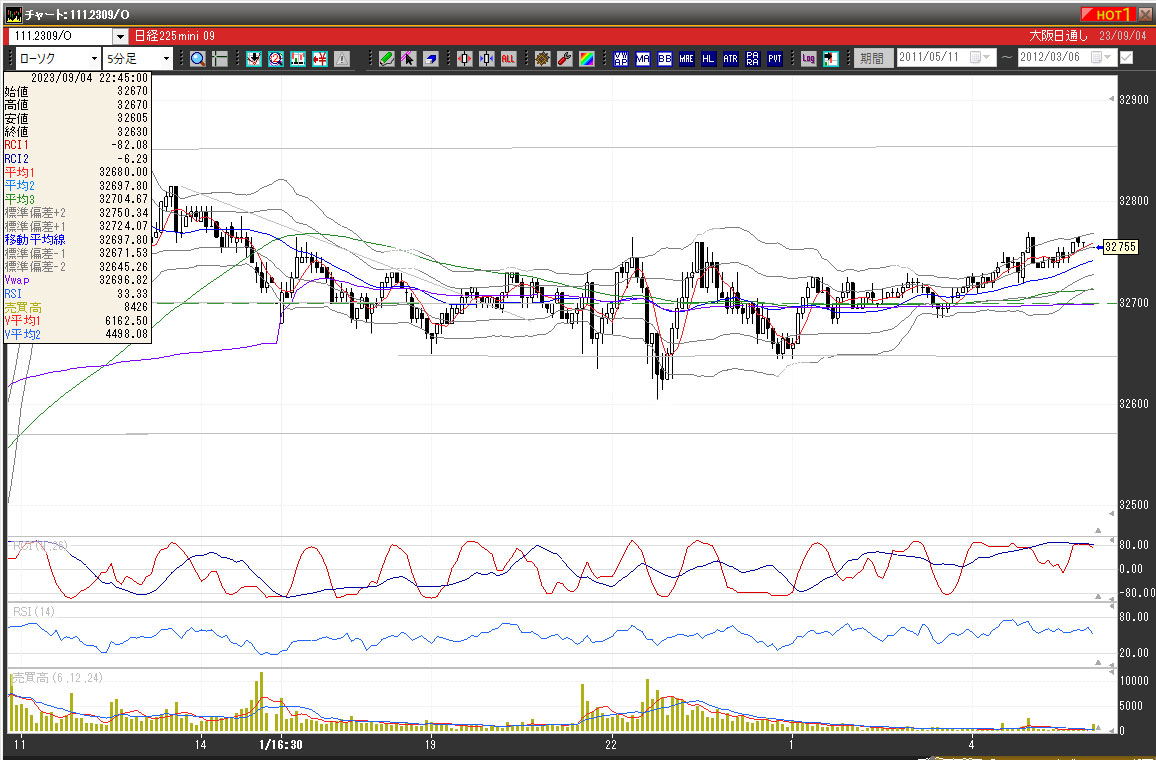Click the 売買高 value 8426
Image resolution: width=1156 pixels, height=760 pixels.
pos(135,307)
